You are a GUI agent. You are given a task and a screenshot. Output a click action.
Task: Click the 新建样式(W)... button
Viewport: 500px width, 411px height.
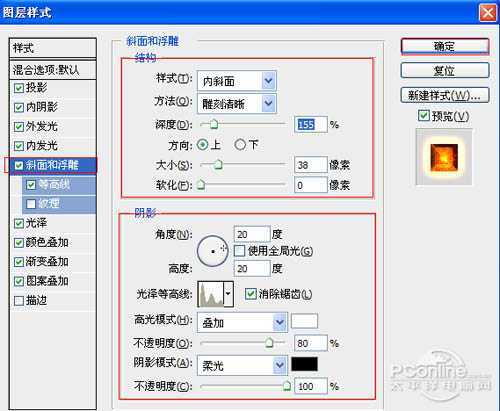click(x=445, y=95)
